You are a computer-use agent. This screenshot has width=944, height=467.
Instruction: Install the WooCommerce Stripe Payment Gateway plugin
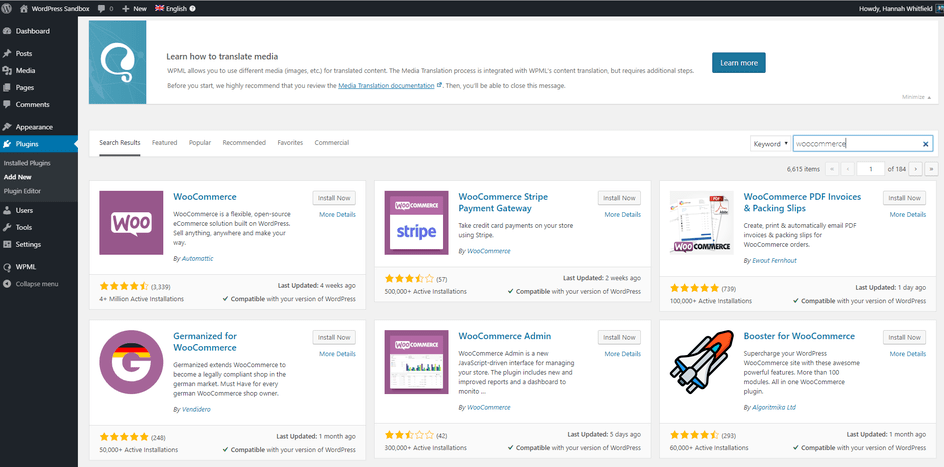(x=619, y=198)
